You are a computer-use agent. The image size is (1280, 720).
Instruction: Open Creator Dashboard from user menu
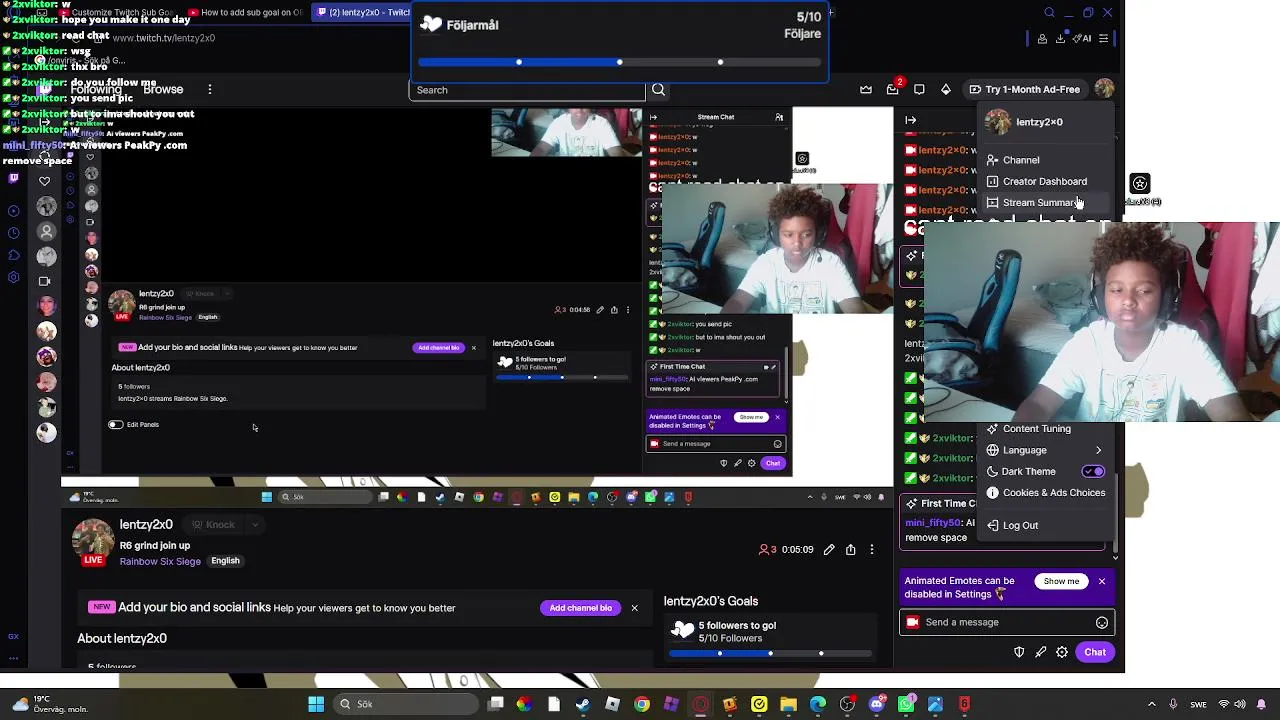[1045, 182]
